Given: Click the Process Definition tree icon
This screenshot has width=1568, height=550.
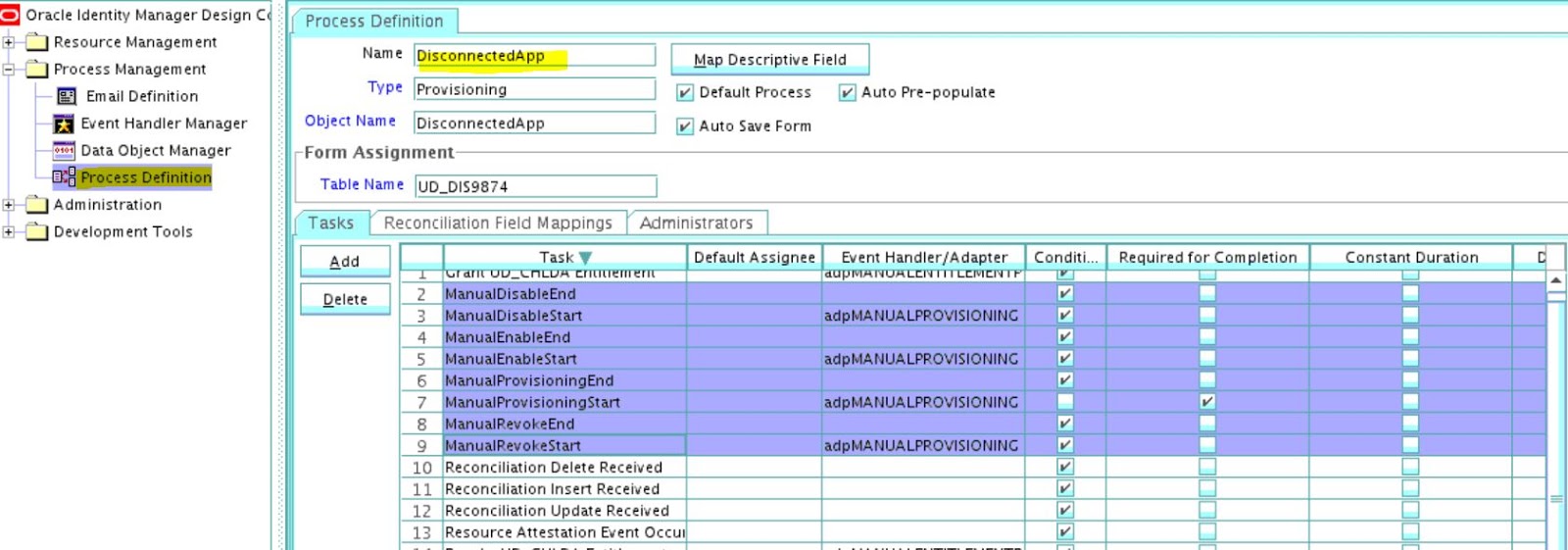Looking at the screenshot, I should [x=64, y=177].
